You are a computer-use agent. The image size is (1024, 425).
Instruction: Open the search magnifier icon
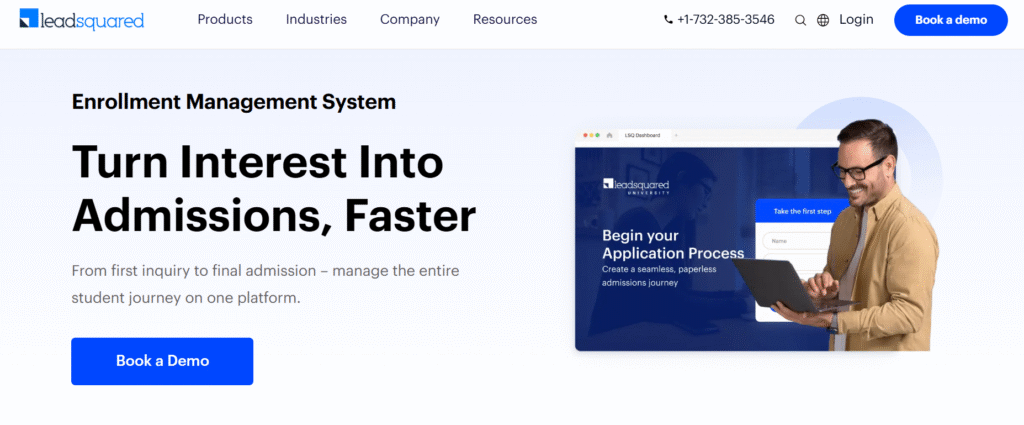point(800,20)
